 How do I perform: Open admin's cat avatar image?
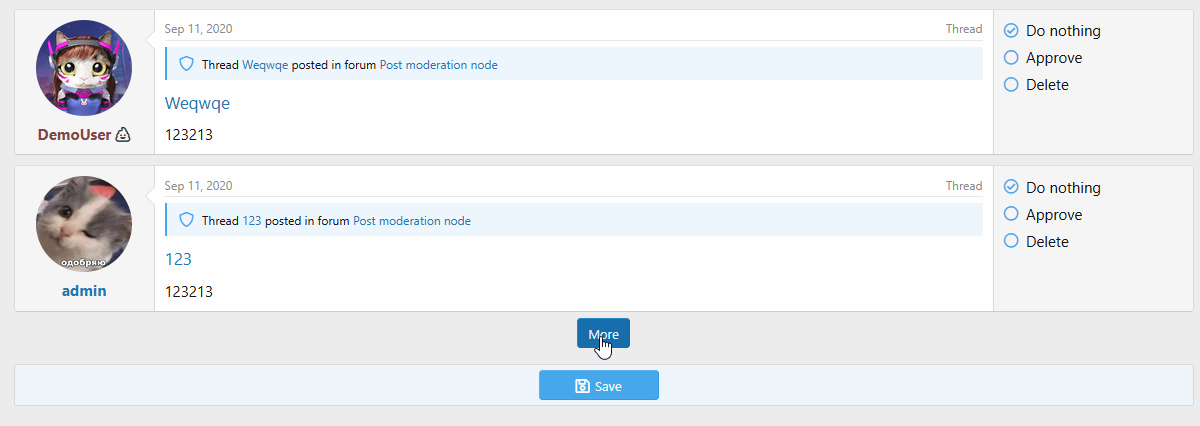(x=84, y=226)
